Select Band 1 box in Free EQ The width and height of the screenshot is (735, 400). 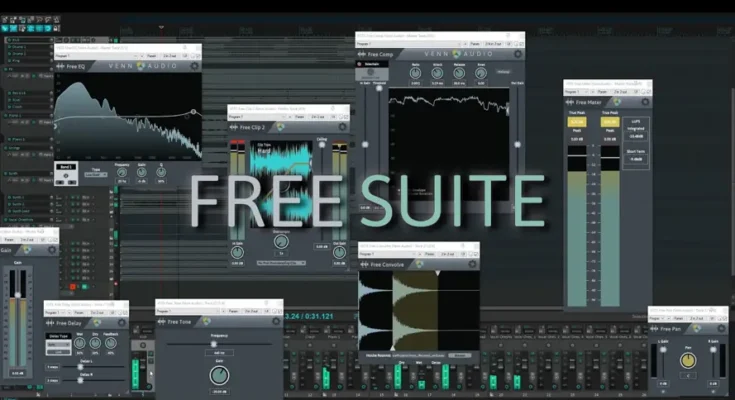click(x=66, y=173)
